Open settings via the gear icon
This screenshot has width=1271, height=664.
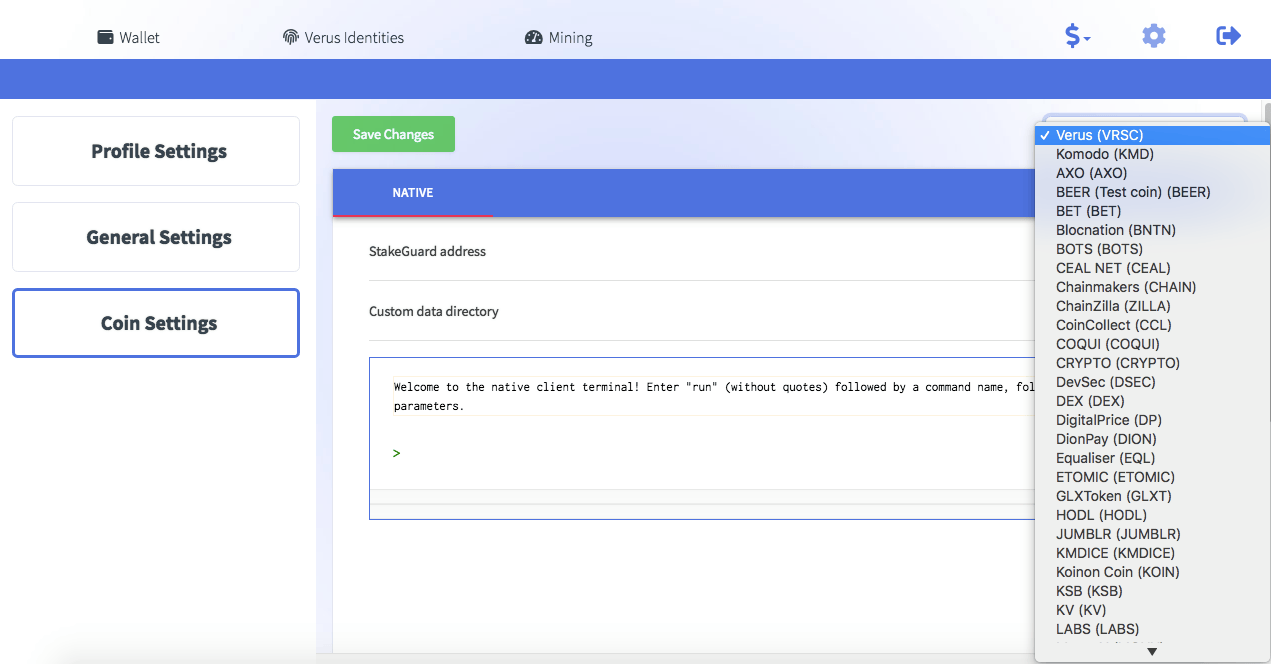(1154, 36)
